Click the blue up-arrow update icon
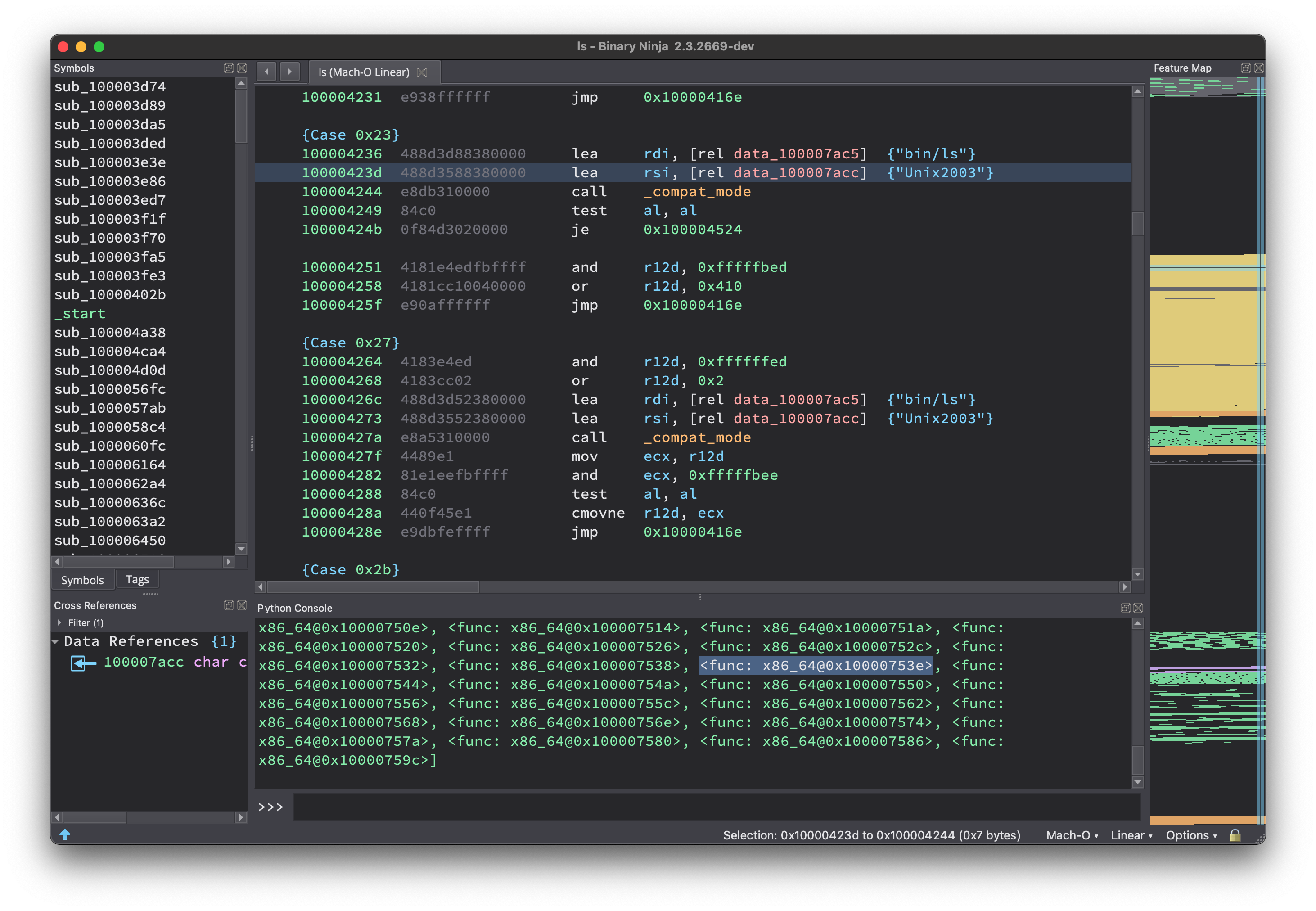The width and height of the screenshot is (1316, 911). (x=65, y=834)
